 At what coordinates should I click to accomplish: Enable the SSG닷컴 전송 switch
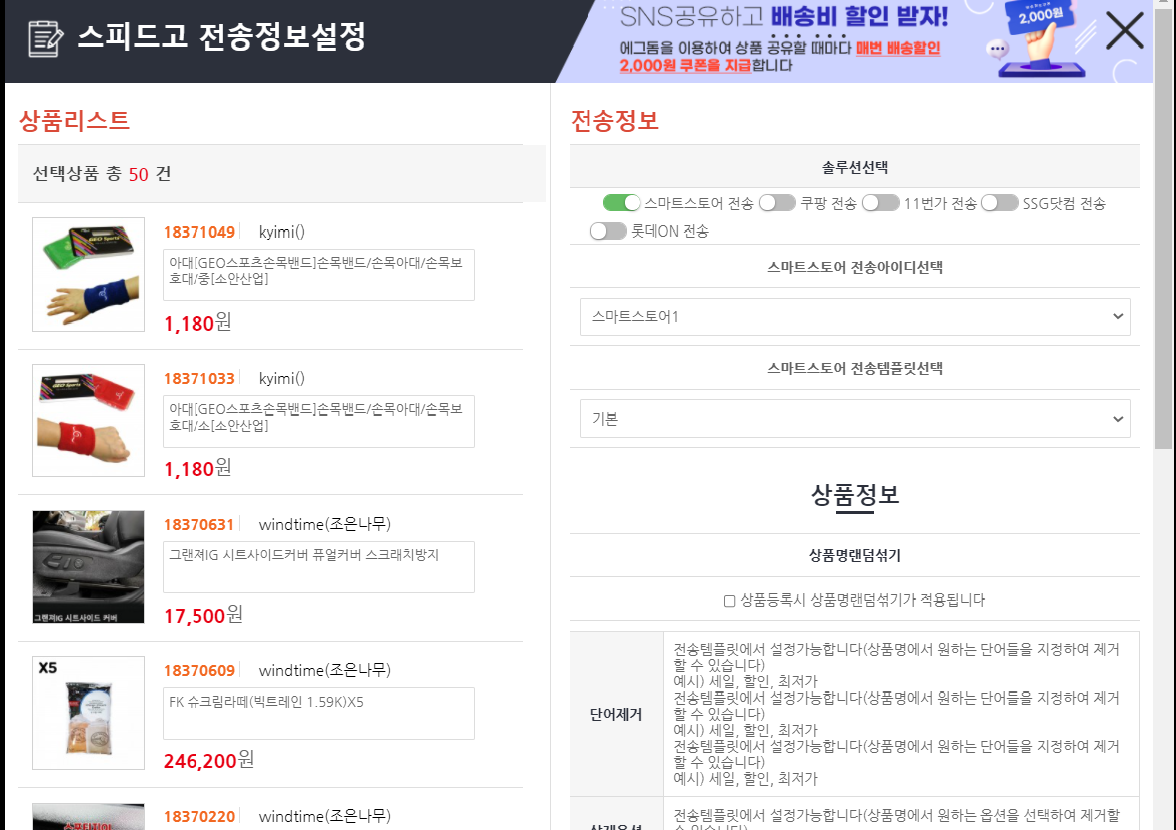[x=1000, y=203]
